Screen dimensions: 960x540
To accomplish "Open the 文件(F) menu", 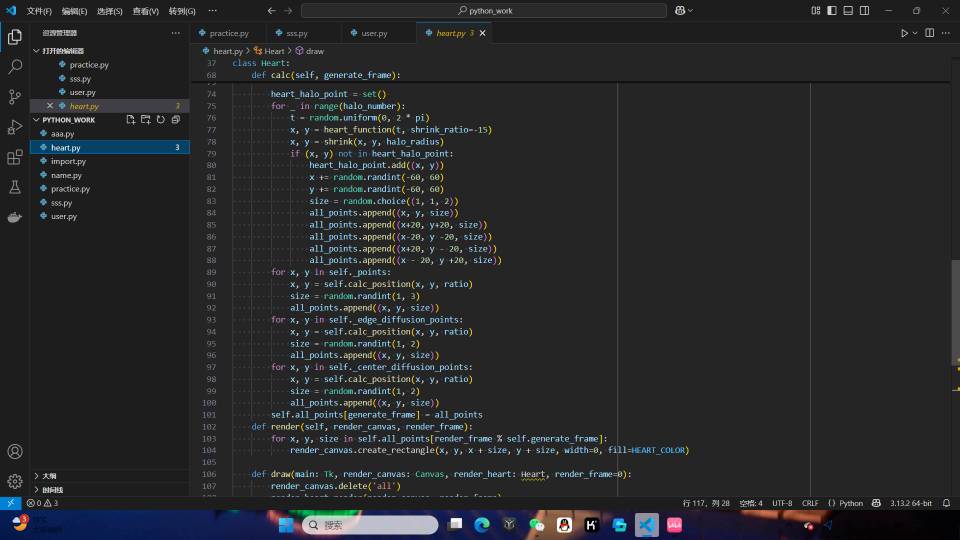I will pyautogui.click(x=39, y=11).
